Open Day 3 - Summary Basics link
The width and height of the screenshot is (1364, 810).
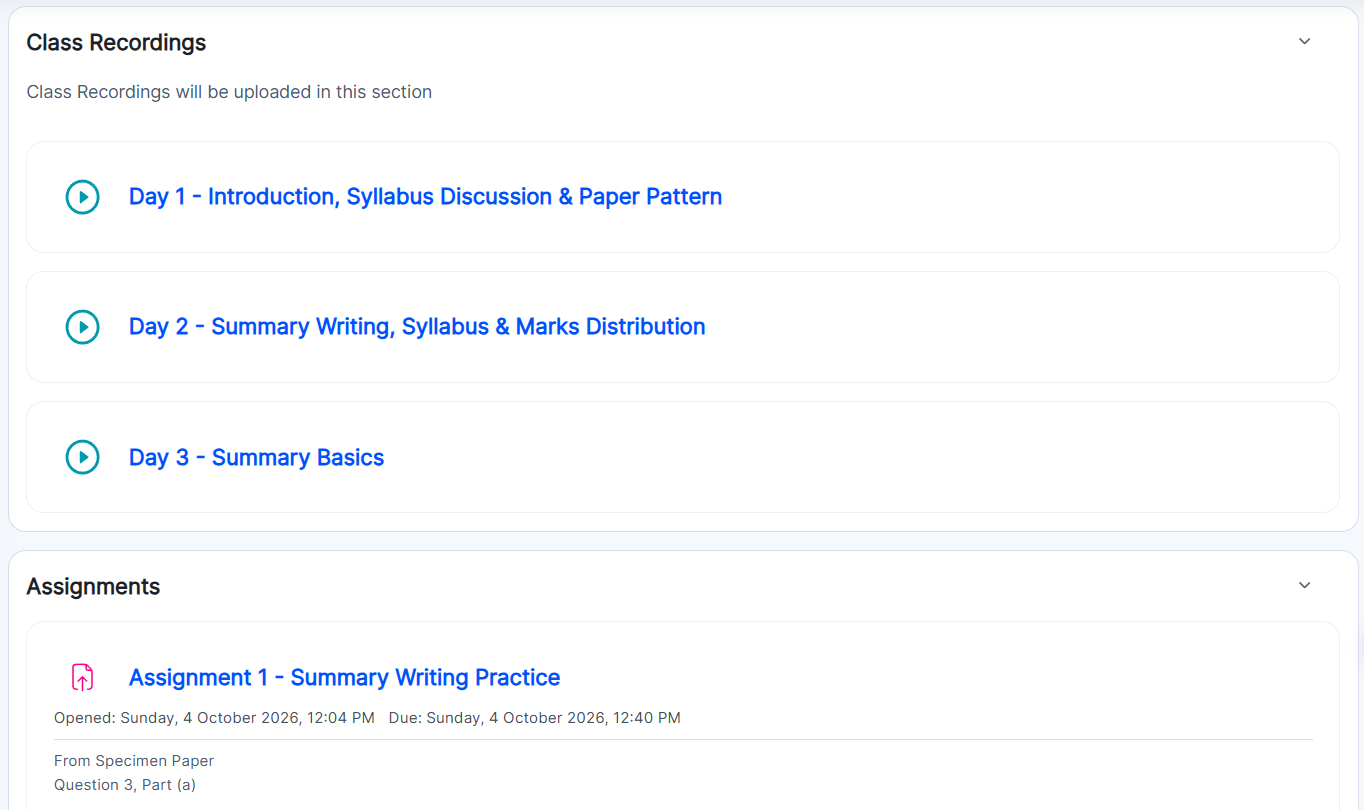256,457
